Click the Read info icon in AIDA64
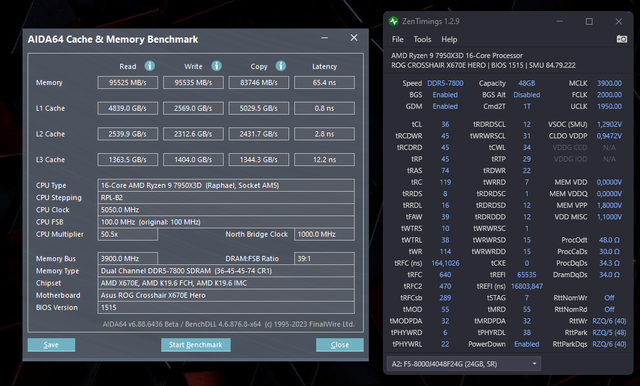 point(150,66)
